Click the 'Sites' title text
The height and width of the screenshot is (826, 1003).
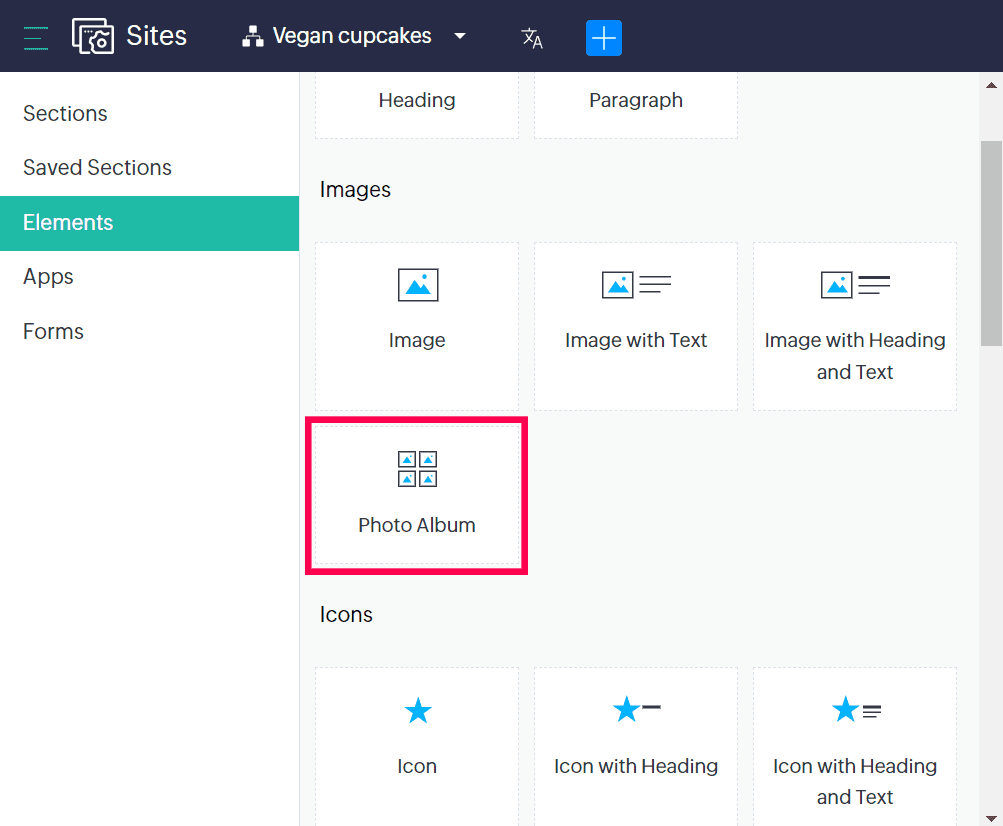coord(157,36)
